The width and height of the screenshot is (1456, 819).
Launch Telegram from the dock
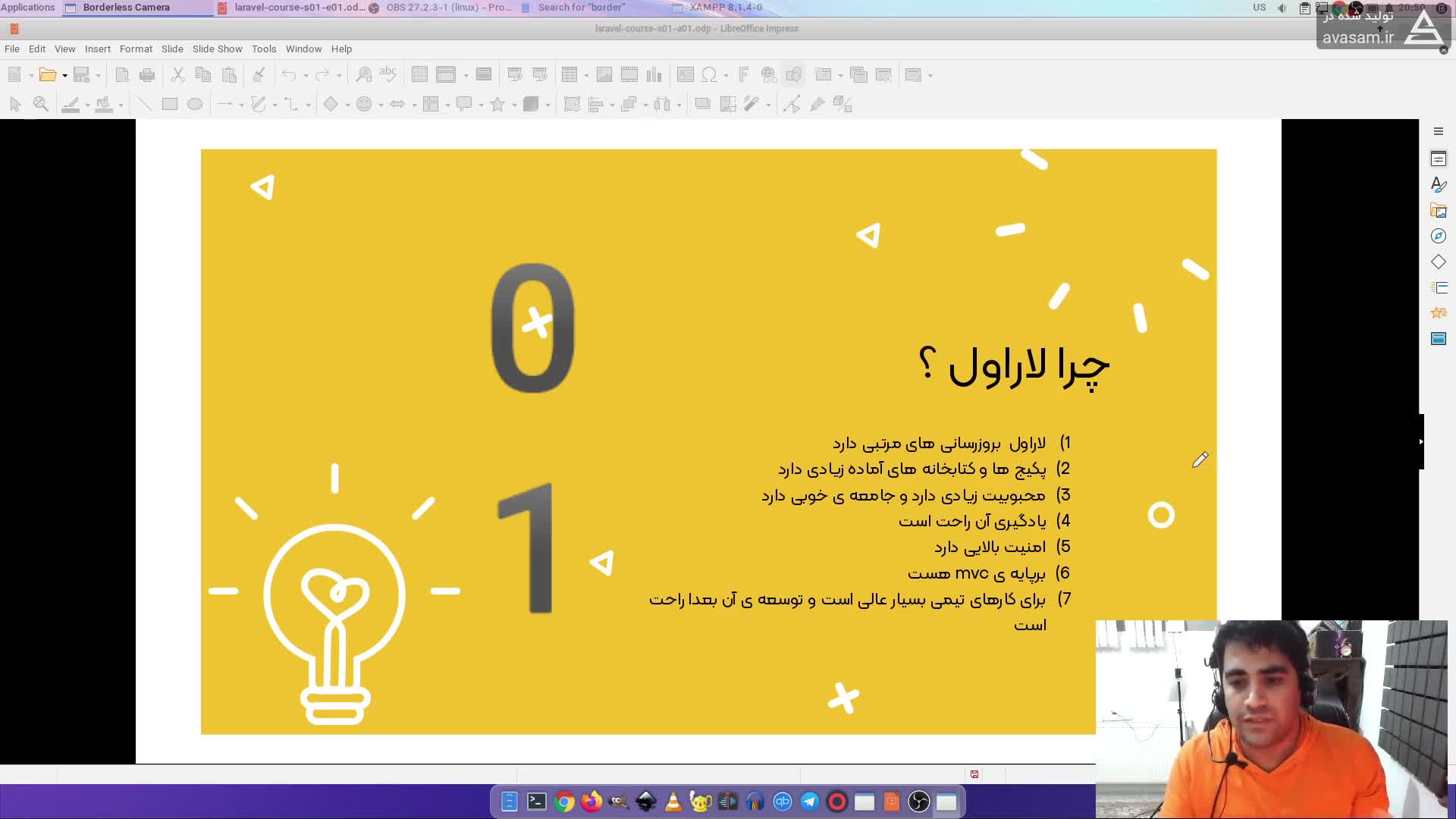(x=809, y=802)
